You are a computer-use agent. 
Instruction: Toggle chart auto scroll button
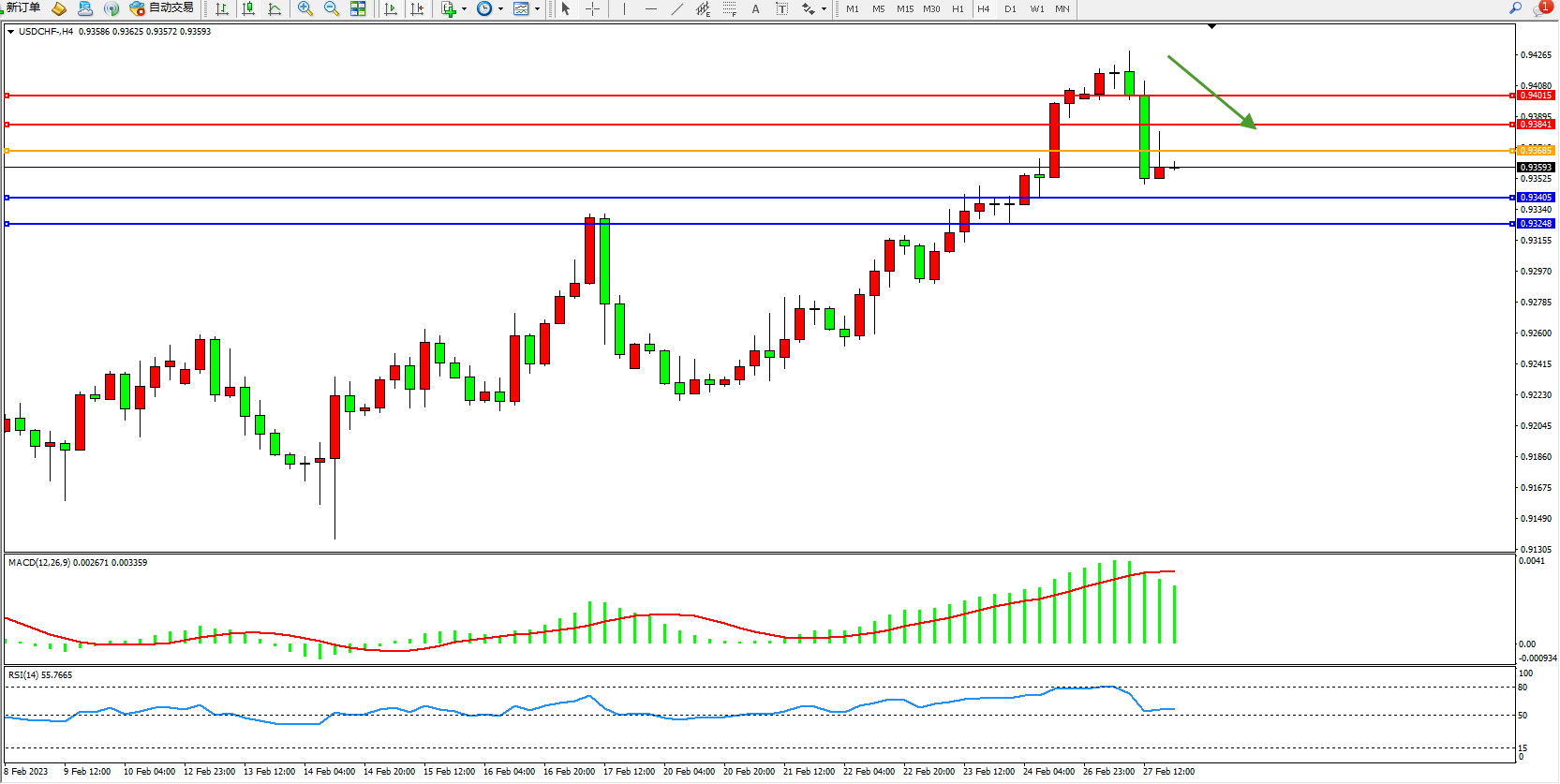[391, 8]
